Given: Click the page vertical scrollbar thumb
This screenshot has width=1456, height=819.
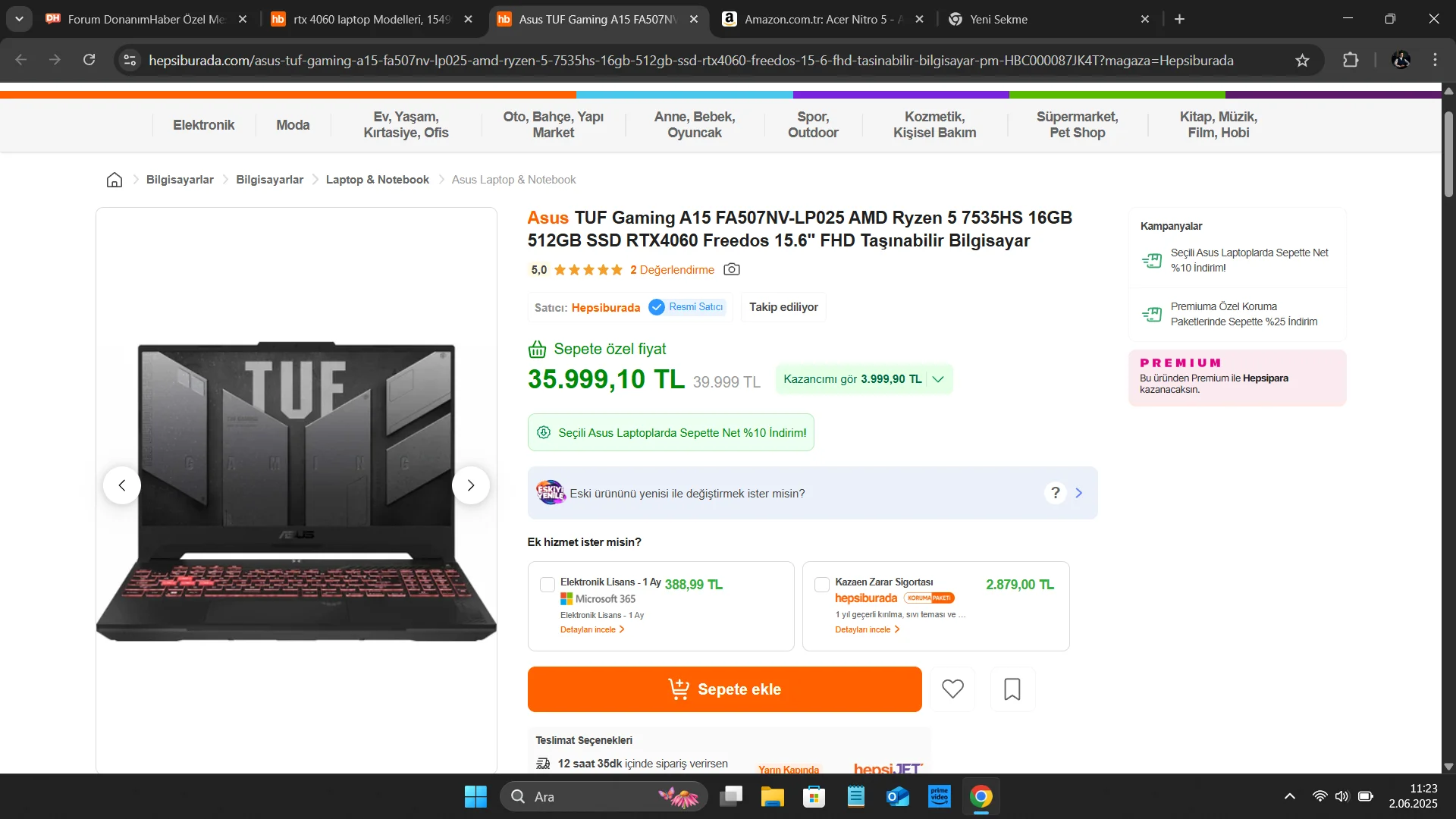Looking at the screenshot, I should pos(1448,154).
